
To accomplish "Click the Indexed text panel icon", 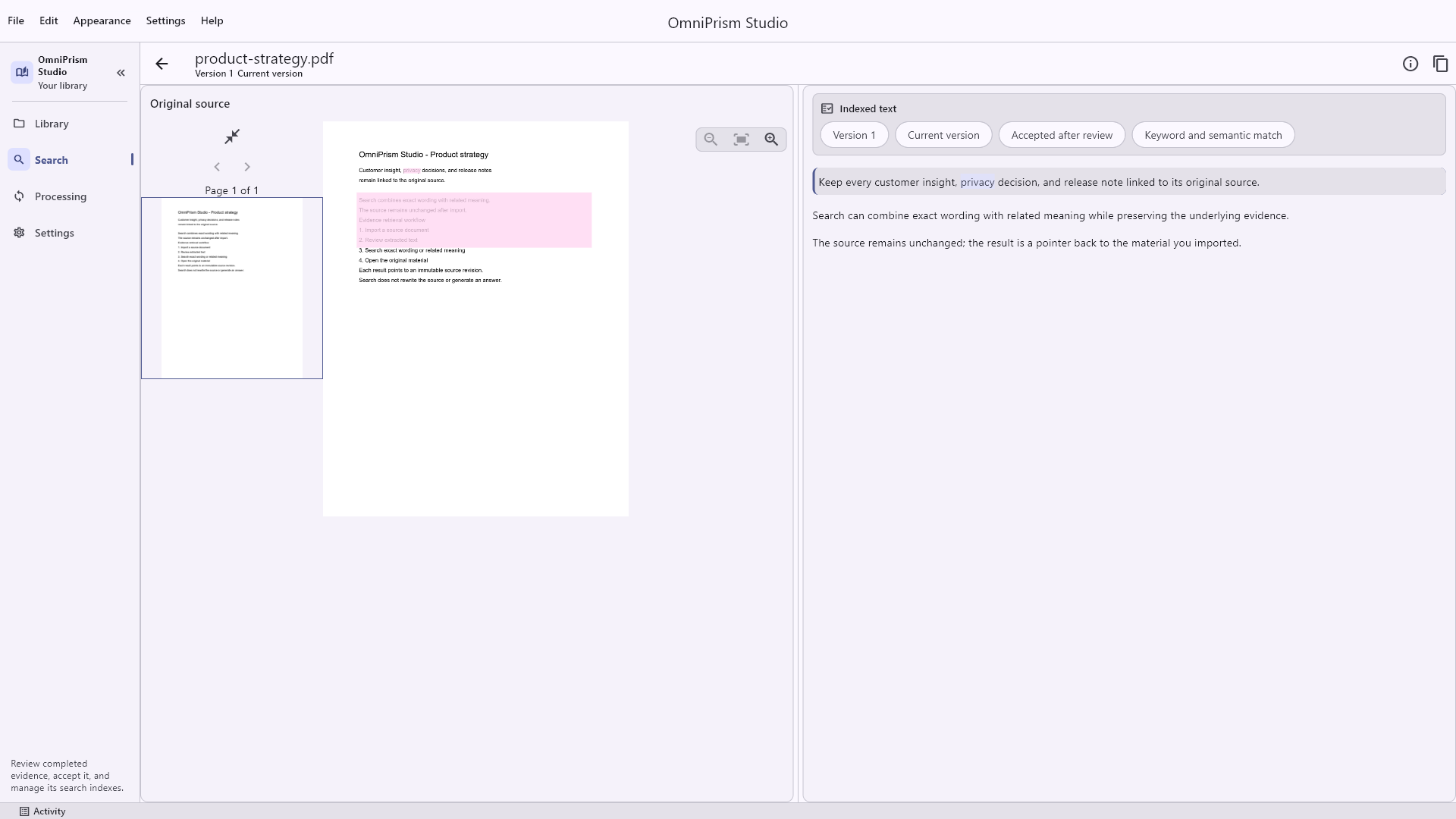I will click(827, 108).
